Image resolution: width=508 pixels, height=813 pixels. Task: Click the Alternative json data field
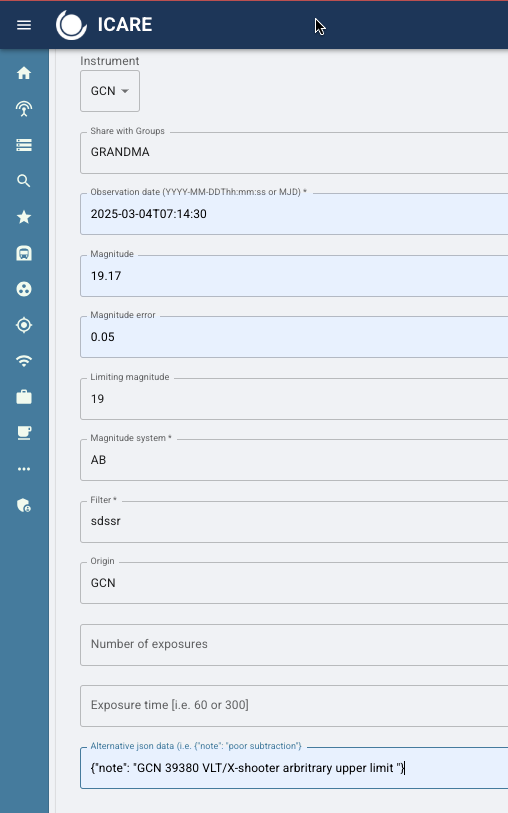pos(294,768)
